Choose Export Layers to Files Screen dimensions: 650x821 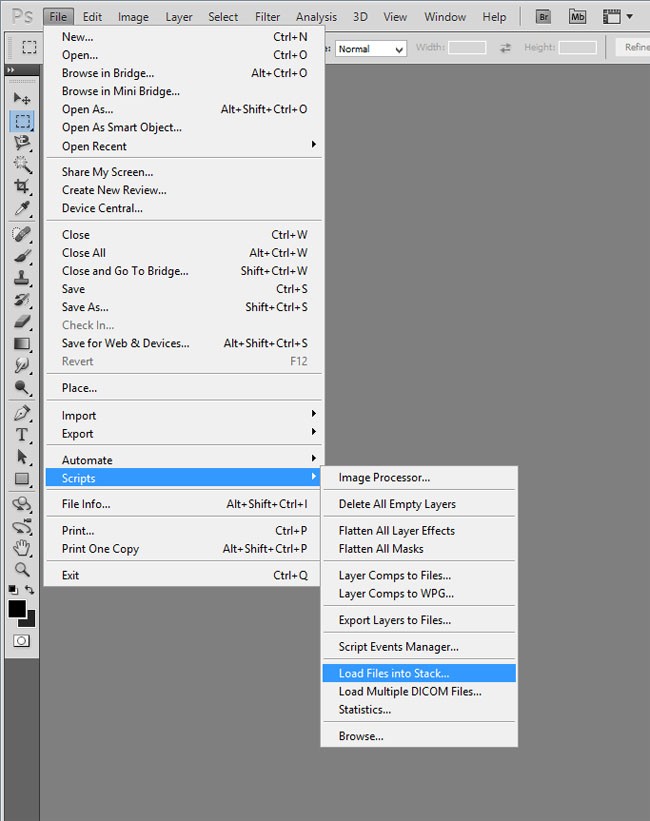pyautogui.click(x=419, y=619)
